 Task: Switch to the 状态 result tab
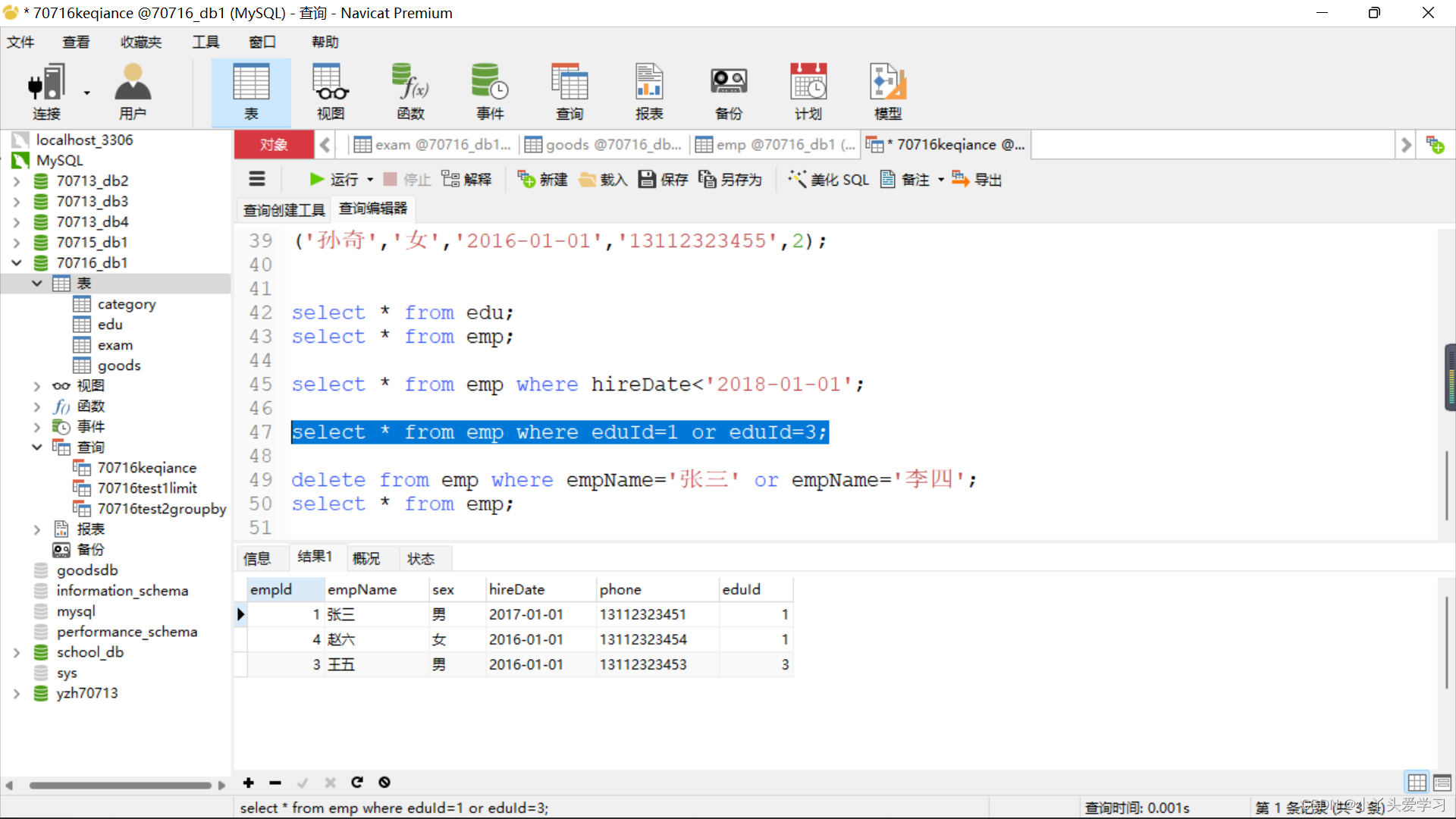(x=421, y=559)
